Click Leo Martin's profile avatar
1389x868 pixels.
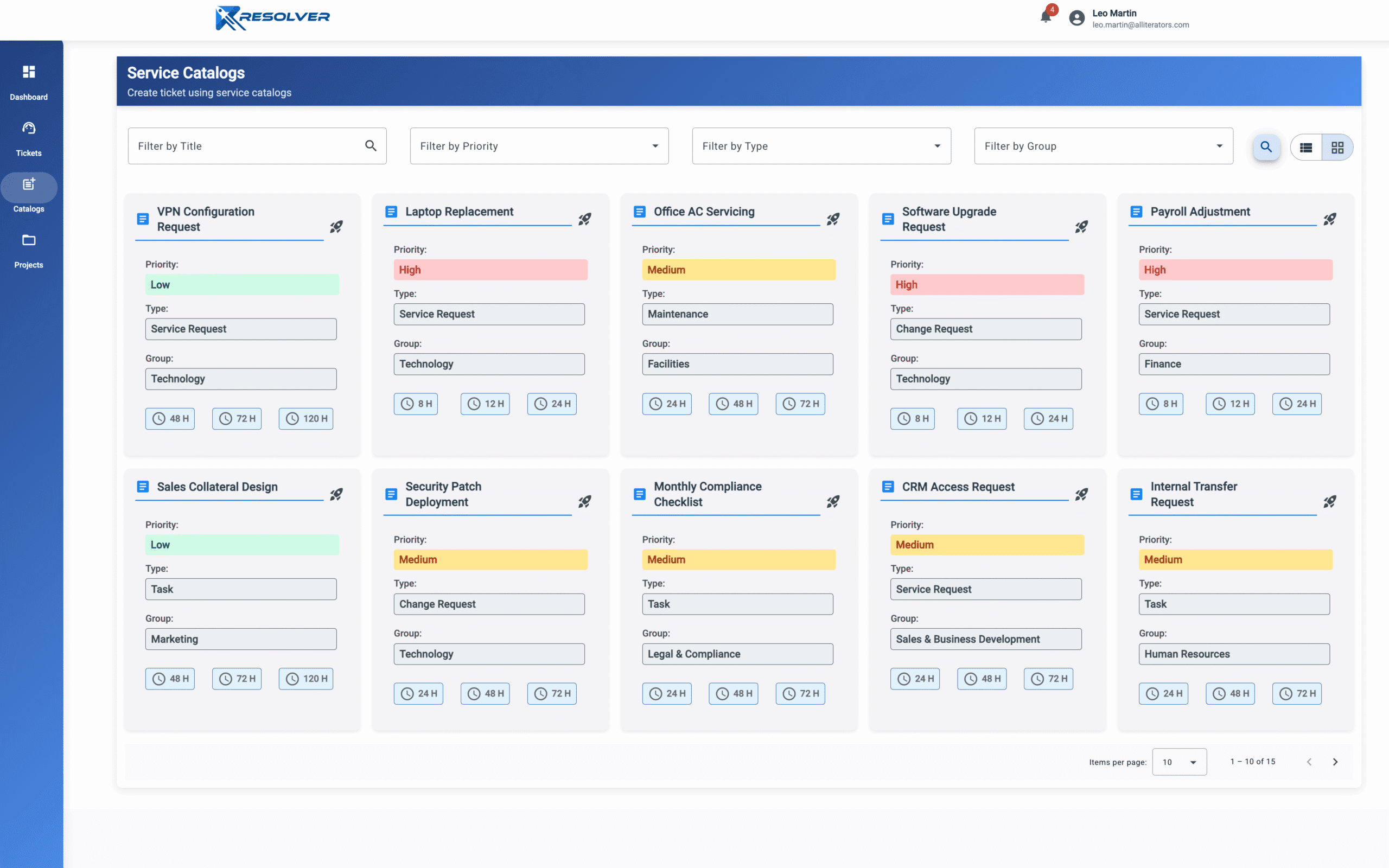[x=1077, y=18]
